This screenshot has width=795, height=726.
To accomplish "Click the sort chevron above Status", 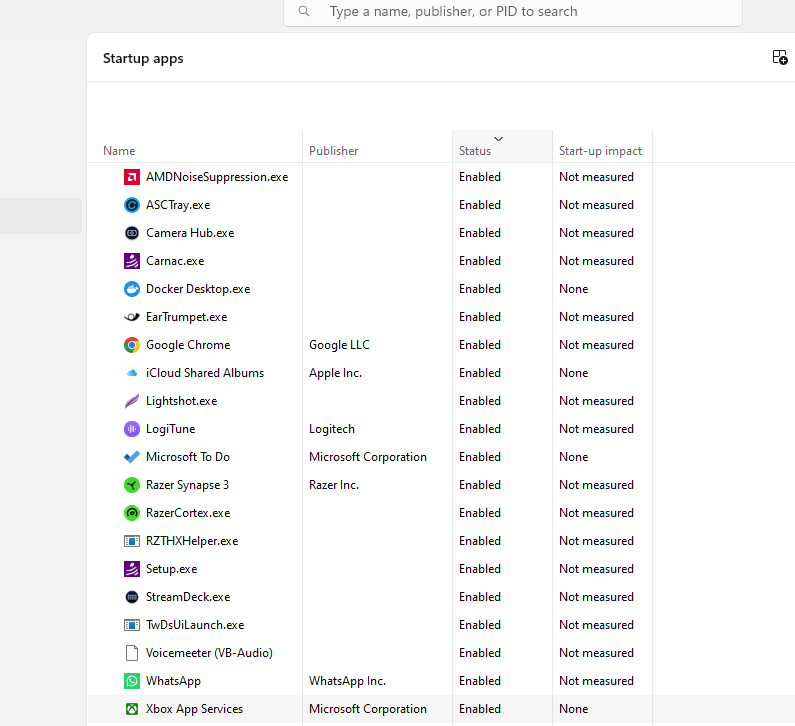I will click(x=498, y=139).
